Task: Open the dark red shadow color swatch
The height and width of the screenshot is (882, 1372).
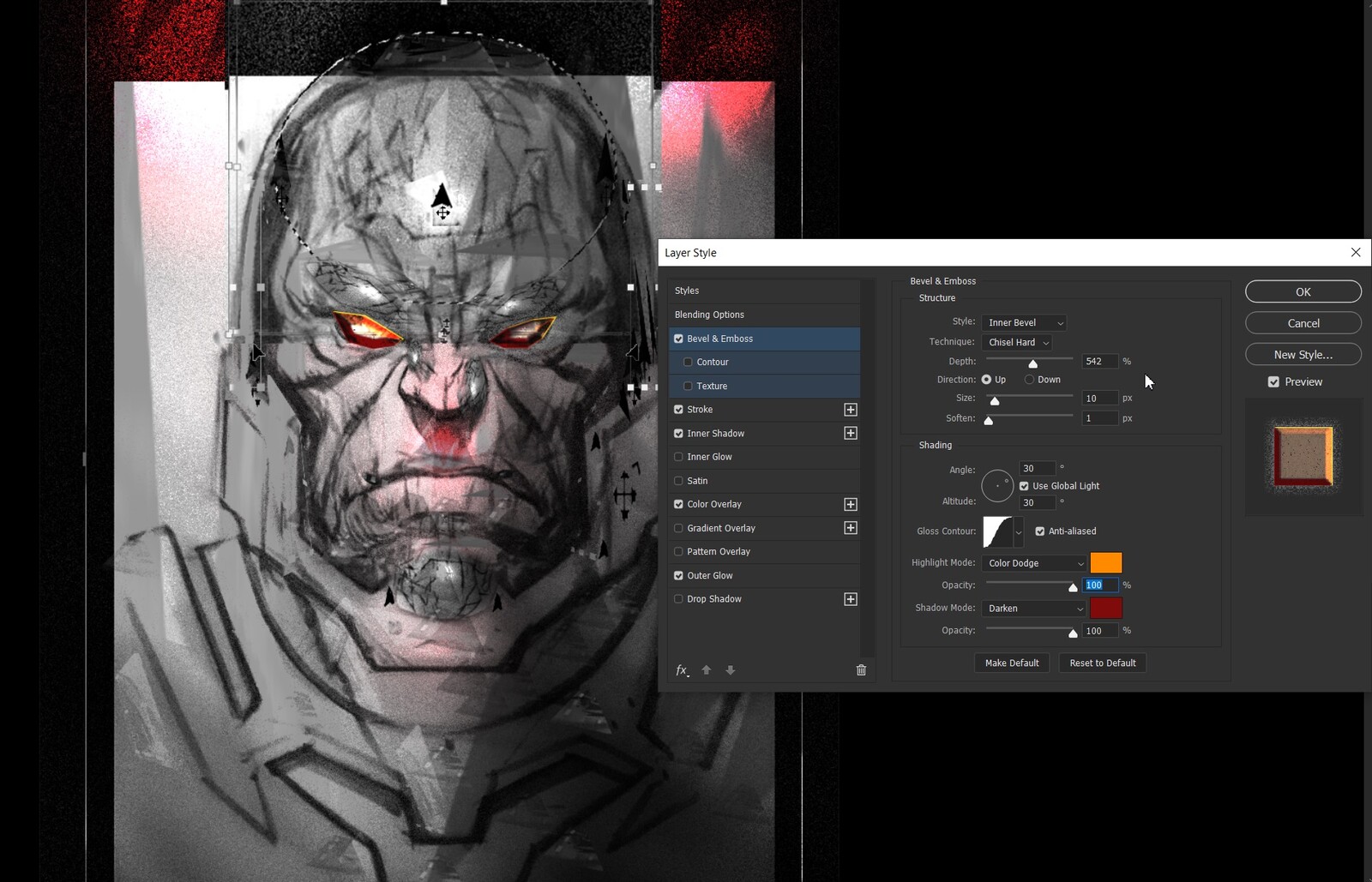Action: [1106, 609]
